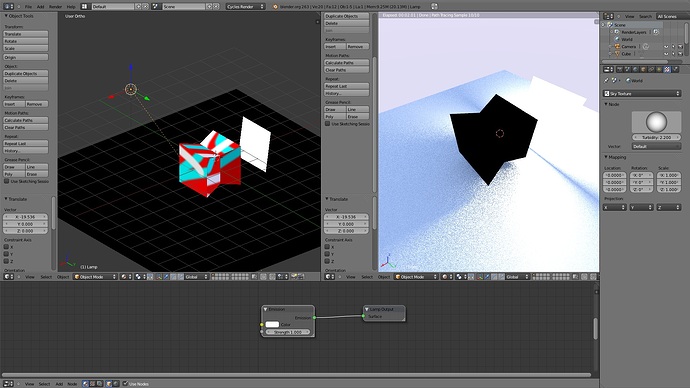The width and height of the screenshot is (690, 388).
Task: Toggle Z constraint axis in left panel
Action: (x=7, y=261)
